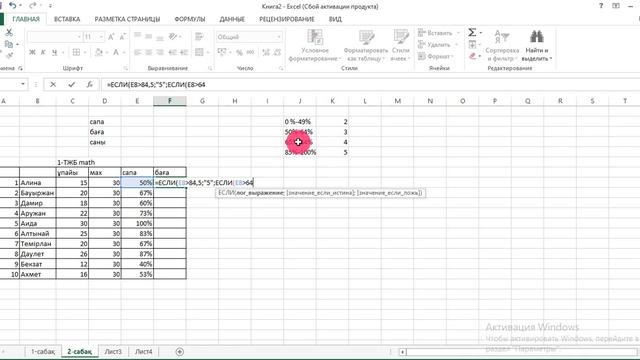Click the Fill down icon in editing group
Viewport: 640px width, 360px height.
472,44
